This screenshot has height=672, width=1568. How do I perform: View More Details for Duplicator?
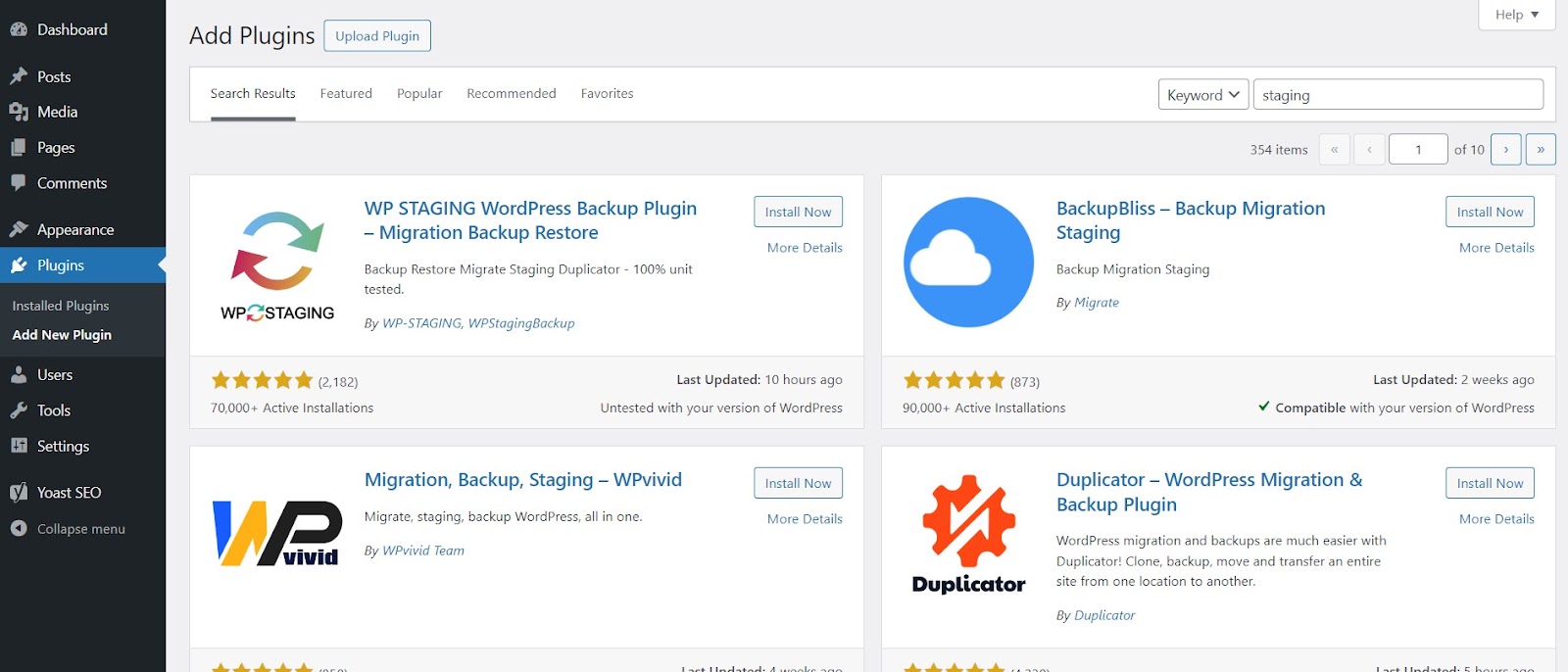click(1496, 519)
